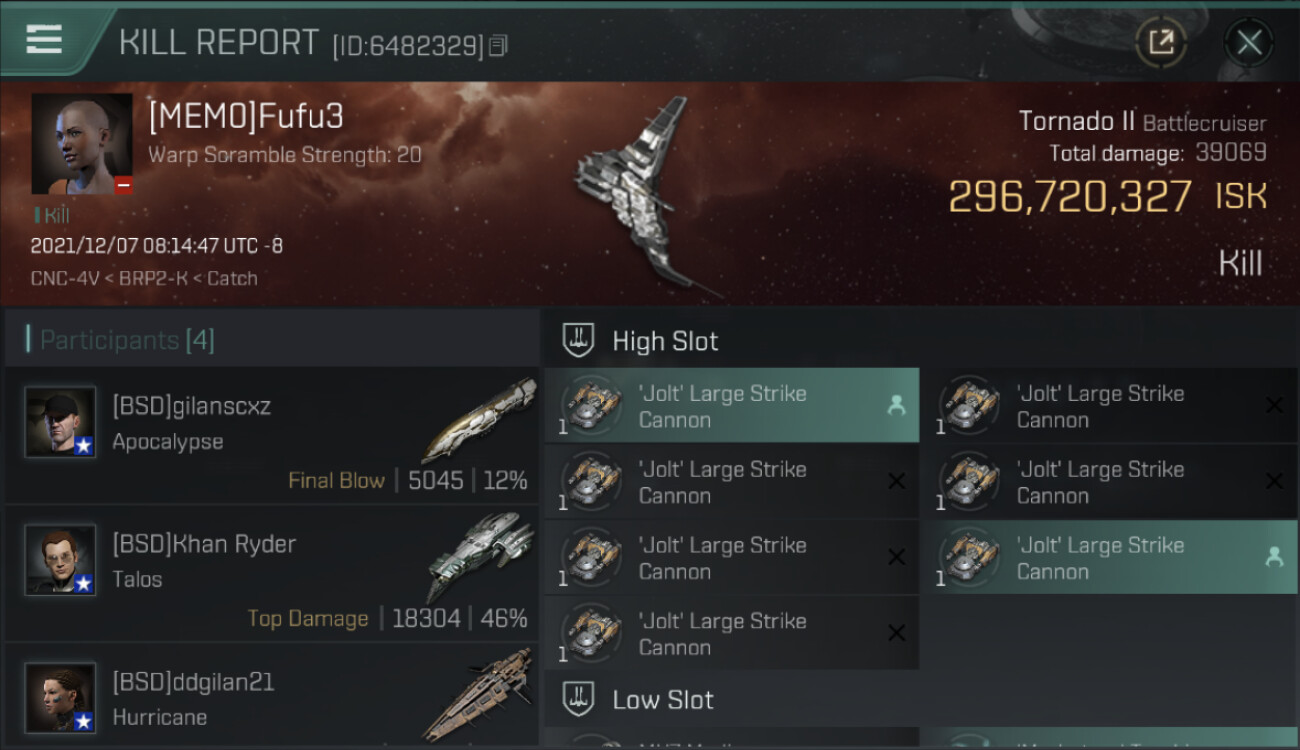Click the High Slot section icon
Viewport: 1300px width, 750px height.
(579, 340)
